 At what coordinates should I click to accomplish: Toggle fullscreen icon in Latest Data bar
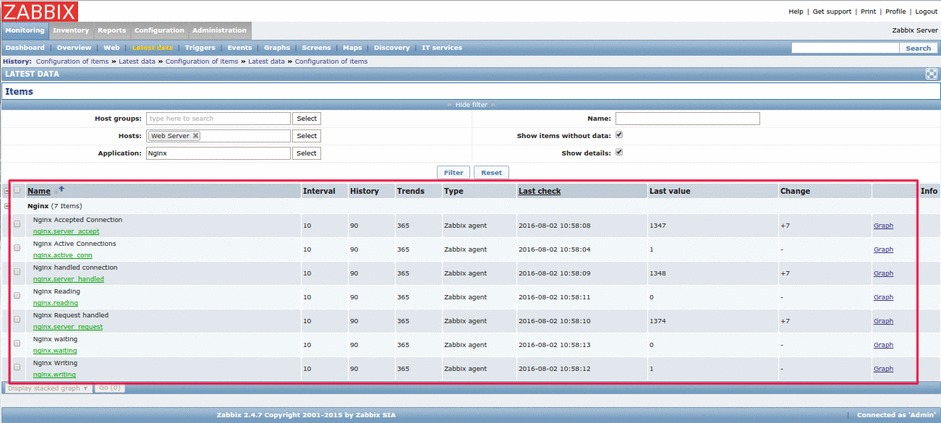coord(931,74)
